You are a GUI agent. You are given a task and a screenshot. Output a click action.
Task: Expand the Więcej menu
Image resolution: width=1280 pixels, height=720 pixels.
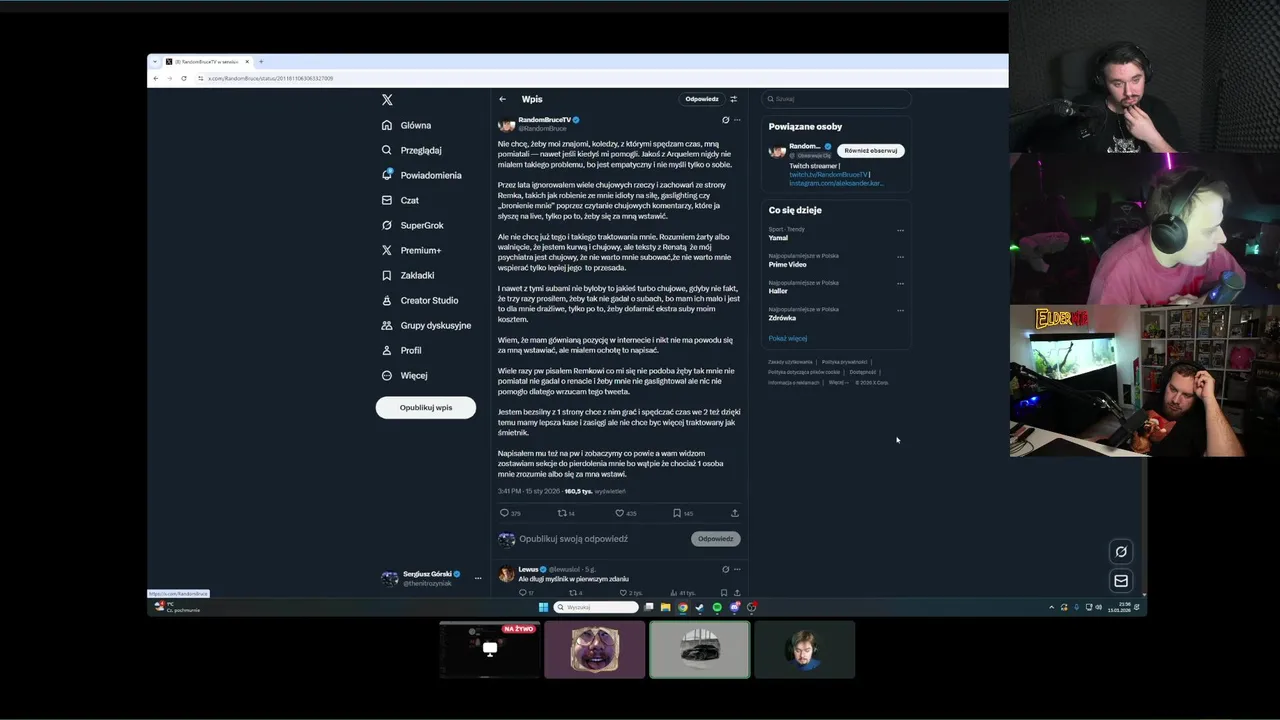point(404,375)
